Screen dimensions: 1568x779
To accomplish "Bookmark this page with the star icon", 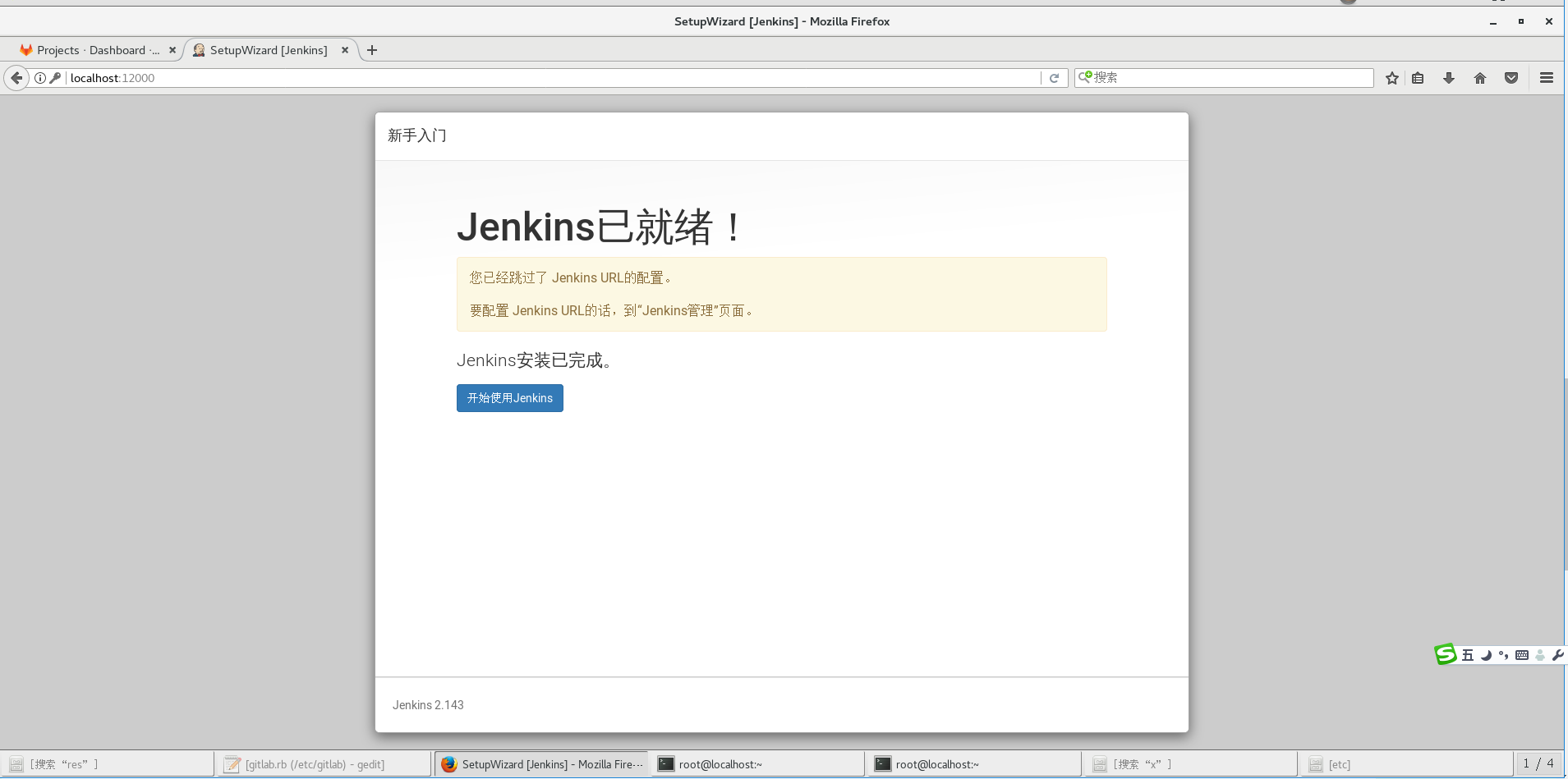I will [x=1391, y=78].
